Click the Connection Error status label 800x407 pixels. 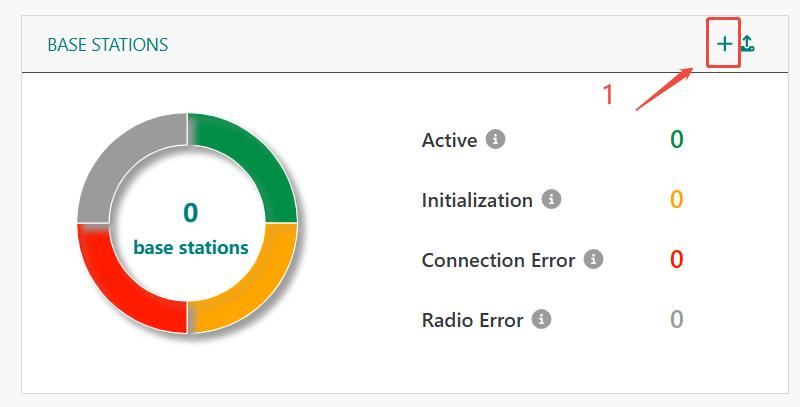pos(498,260)
